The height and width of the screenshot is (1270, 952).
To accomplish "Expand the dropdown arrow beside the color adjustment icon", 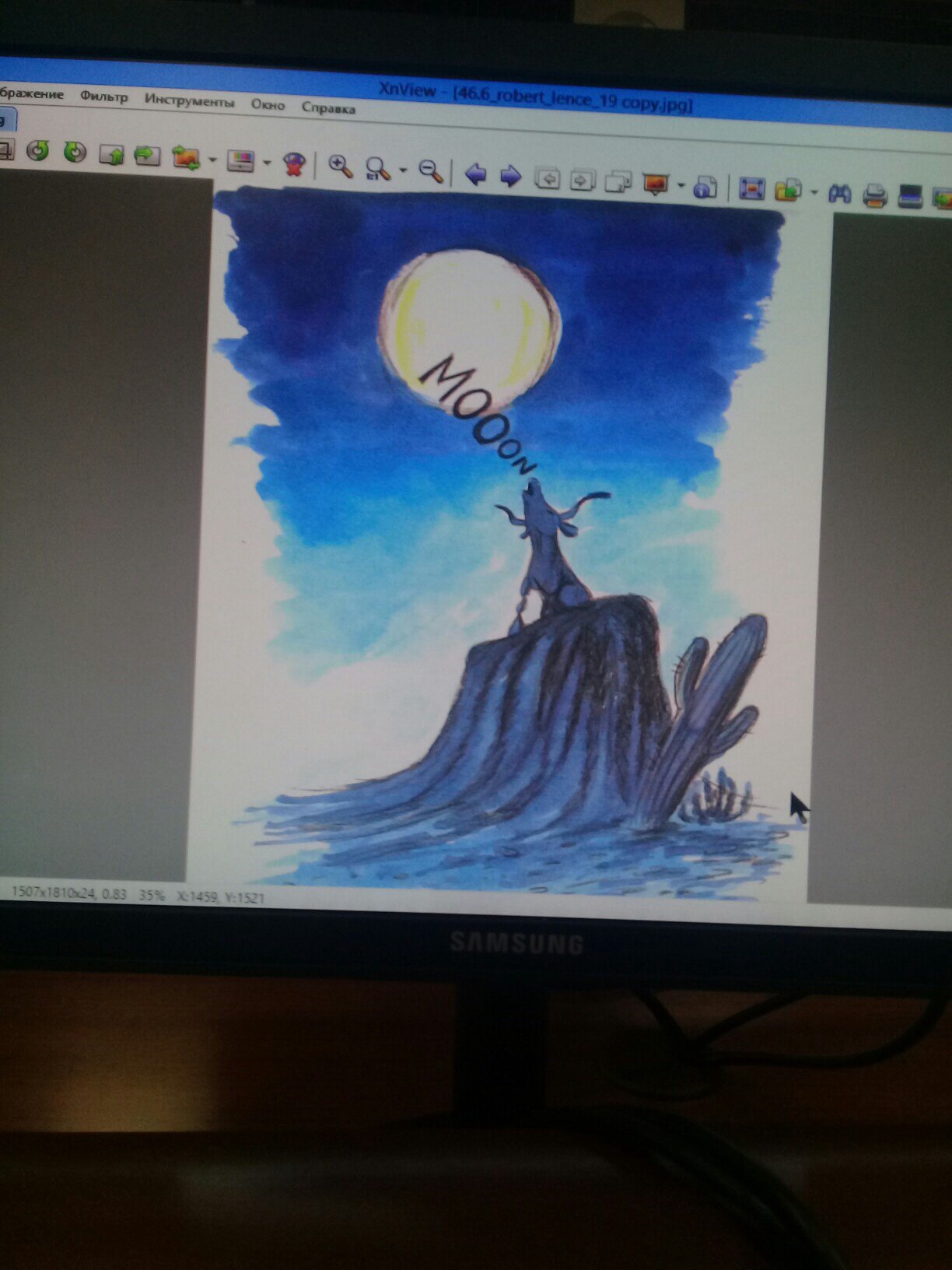I will click(267, 163).
